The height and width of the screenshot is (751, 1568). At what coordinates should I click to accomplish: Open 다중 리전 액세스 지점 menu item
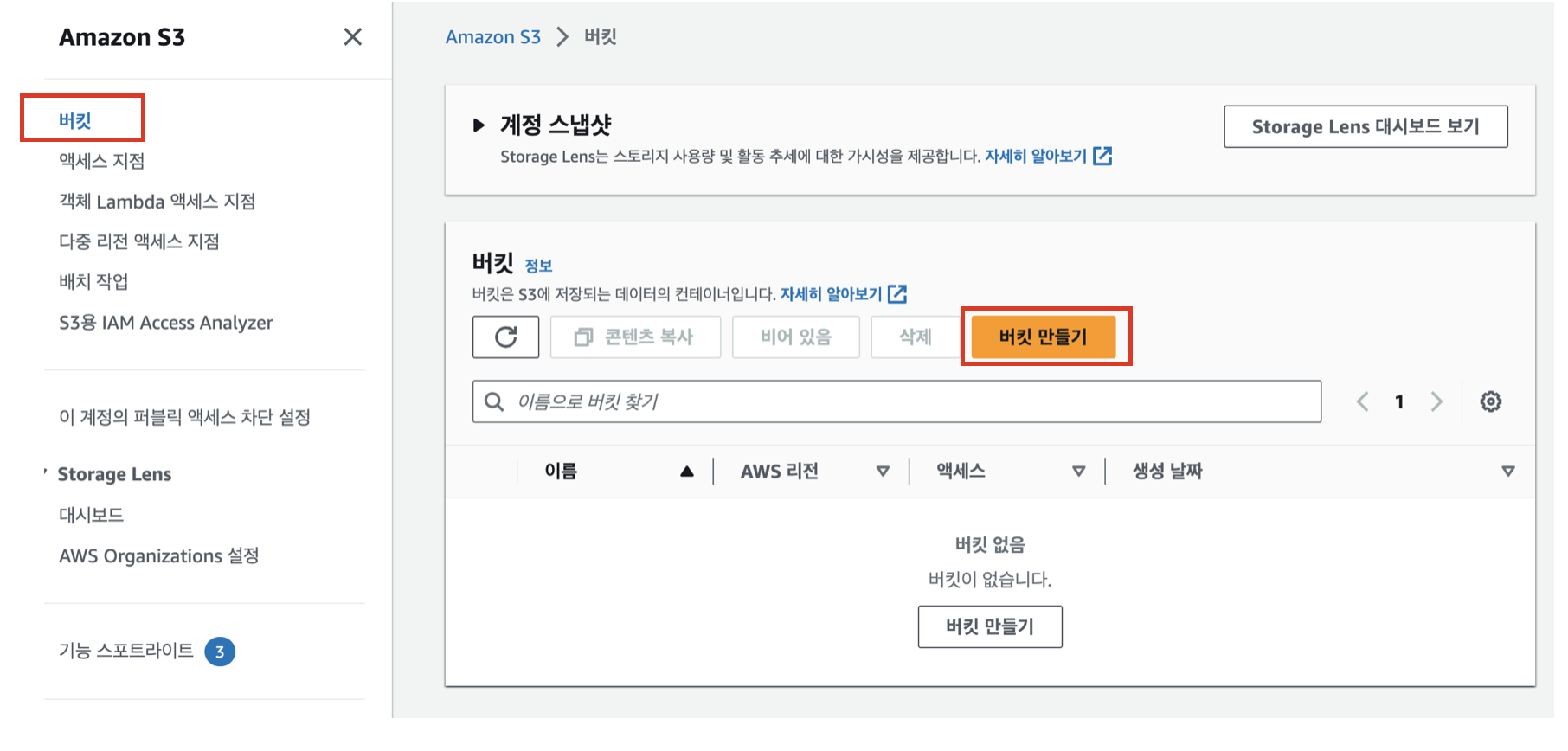138,241
